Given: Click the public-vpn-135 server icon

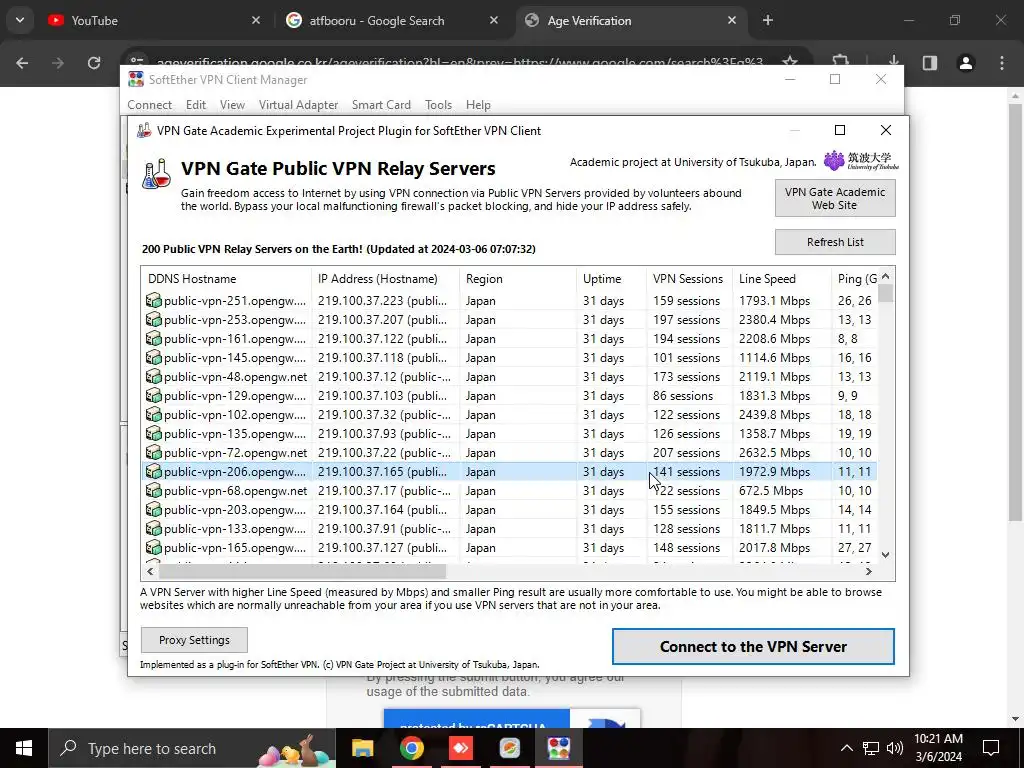Looking at the screenshot, I should (x=153, y=433).
